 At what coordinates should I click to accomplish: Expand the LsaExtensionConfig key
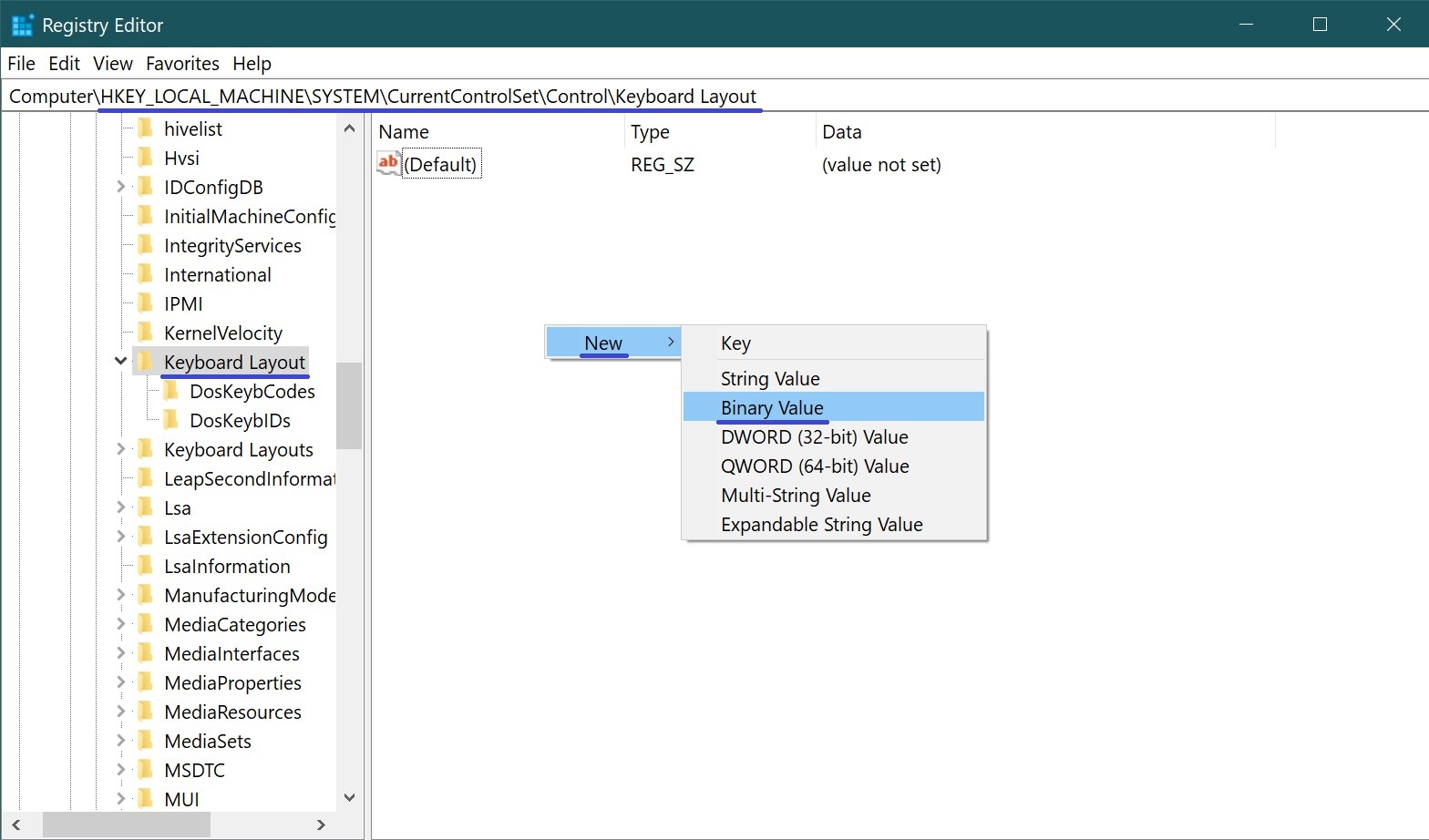120,537
